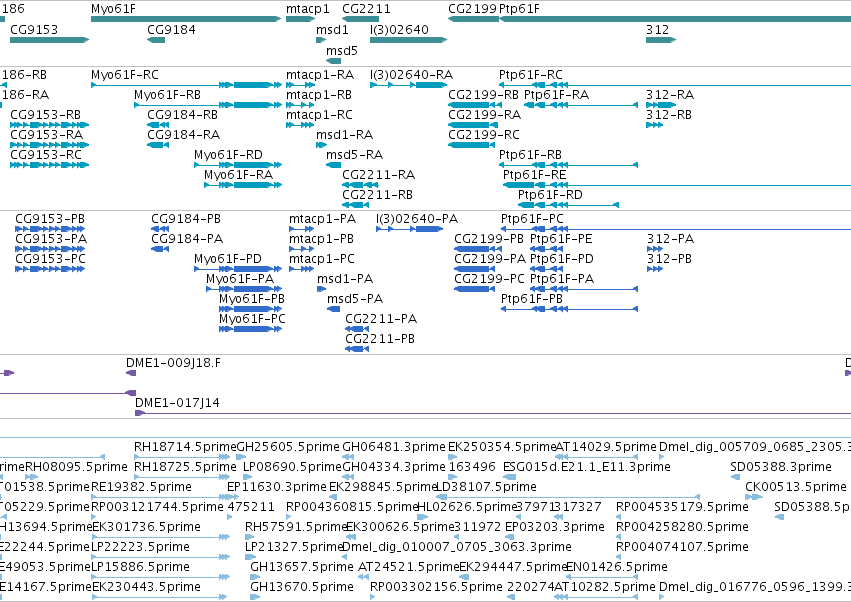
Task: Click the DME1-017J14 clone label
Action: tap(177, 403)
